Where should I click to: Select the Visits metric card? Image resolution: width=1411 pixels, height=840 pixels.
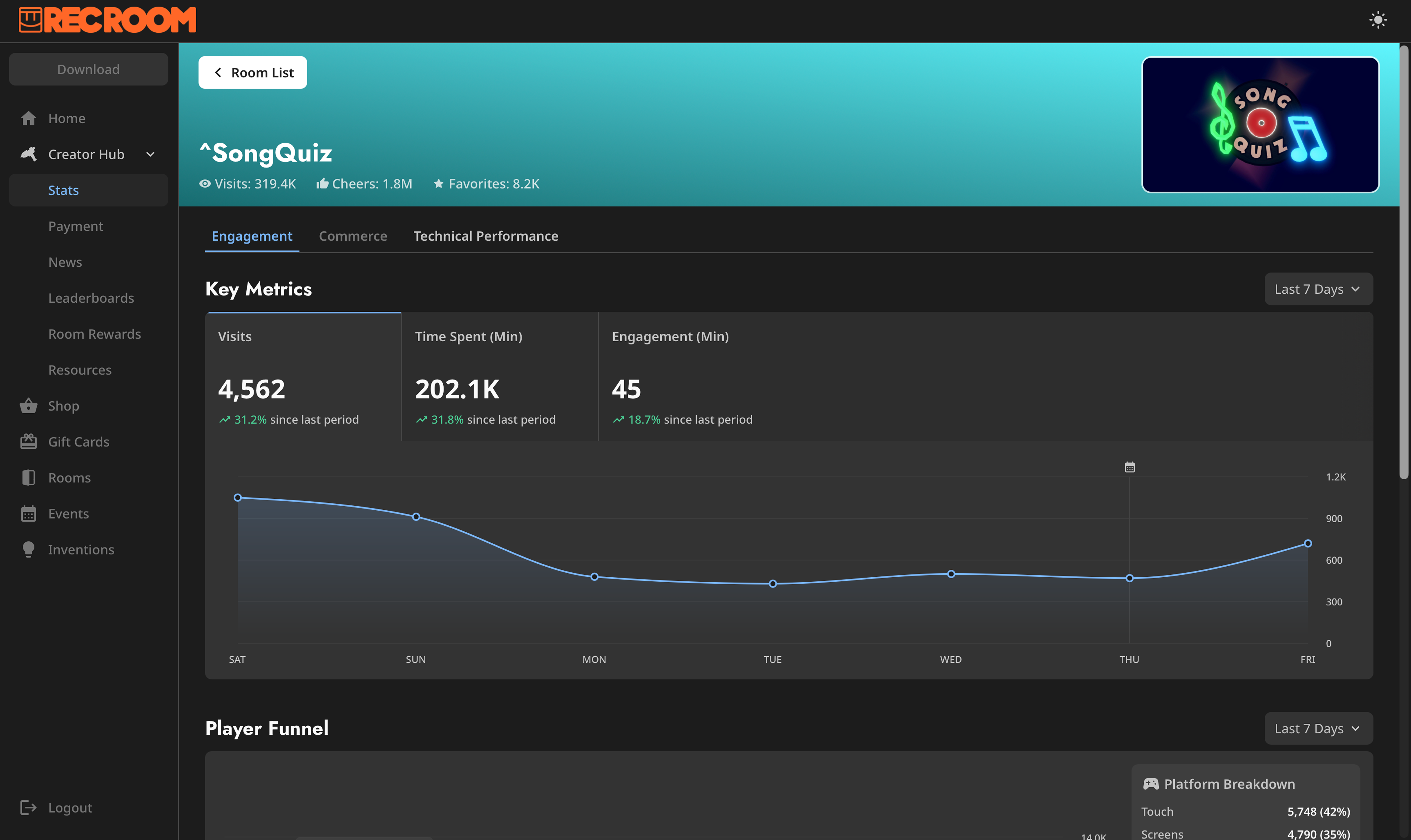click(303, 377)
